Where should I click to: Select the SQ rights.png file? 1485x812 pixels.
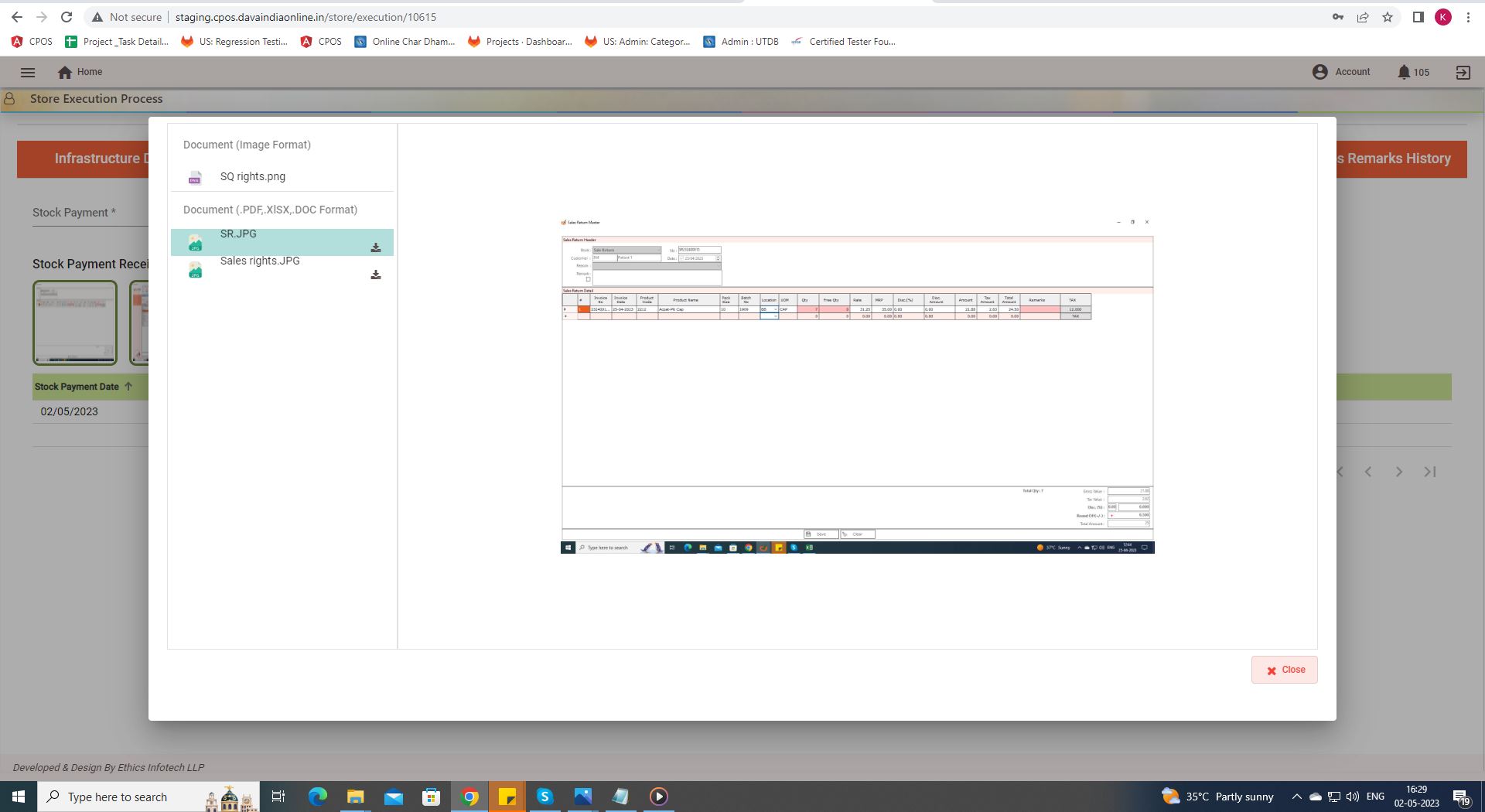pyautogui.click(x=252, y=177)
